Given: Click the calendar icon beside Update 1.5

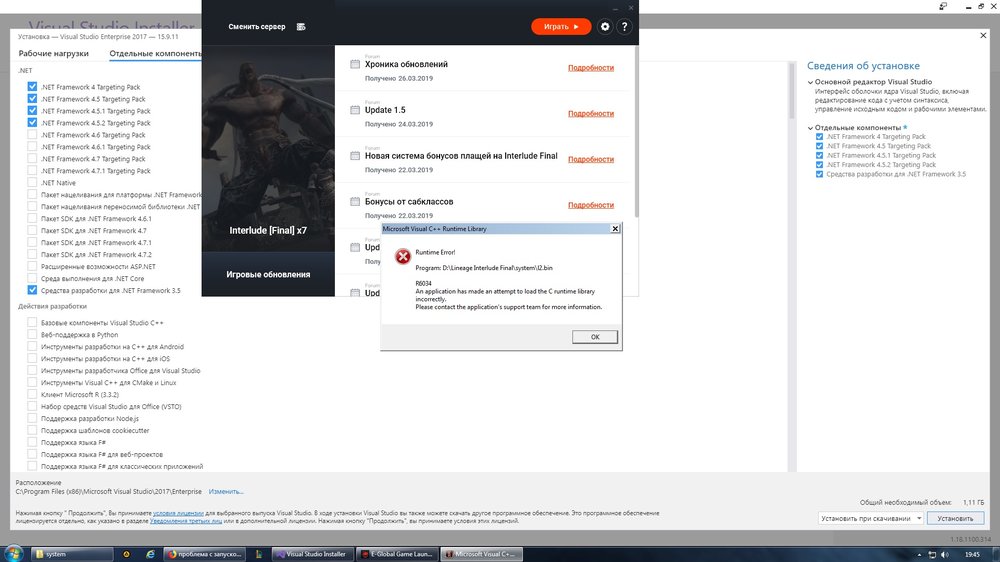Looking at the screenshot, I should pyautogui.click(x=355, y=111).
